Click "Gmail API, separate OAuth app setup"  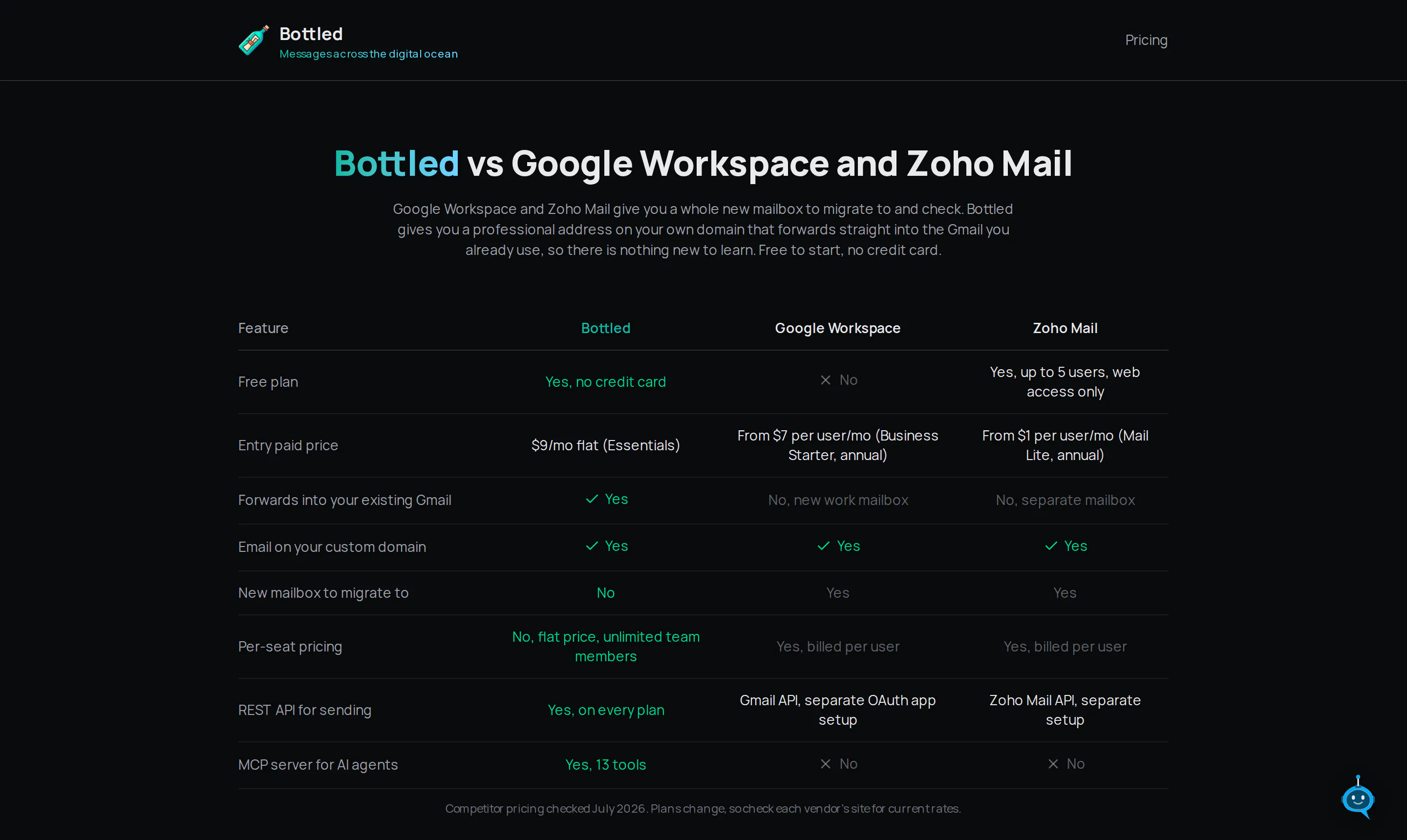pos(837,711)
